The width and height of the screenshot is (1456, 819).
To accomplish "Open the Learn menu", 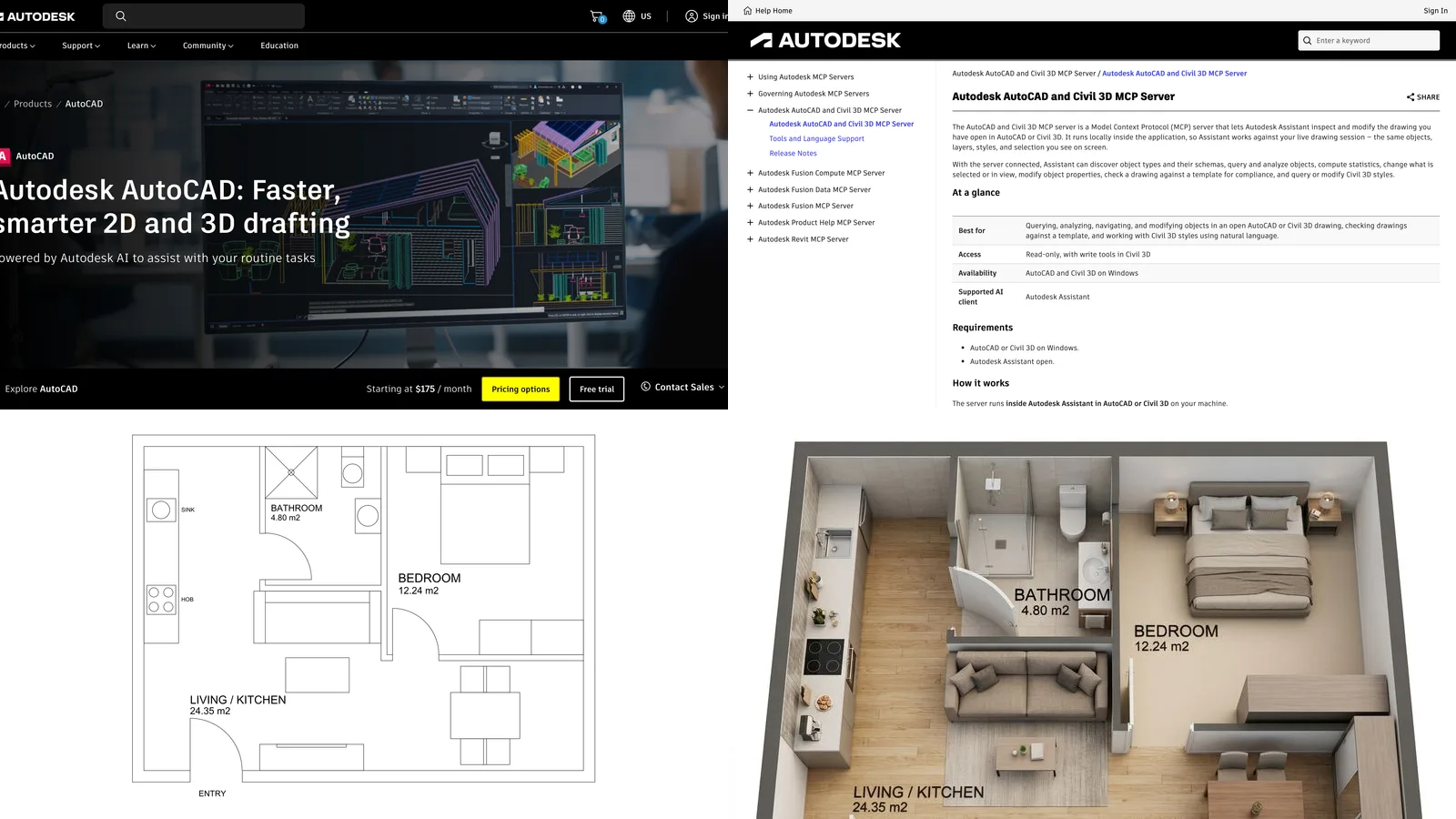I will [x=141, y=45].
